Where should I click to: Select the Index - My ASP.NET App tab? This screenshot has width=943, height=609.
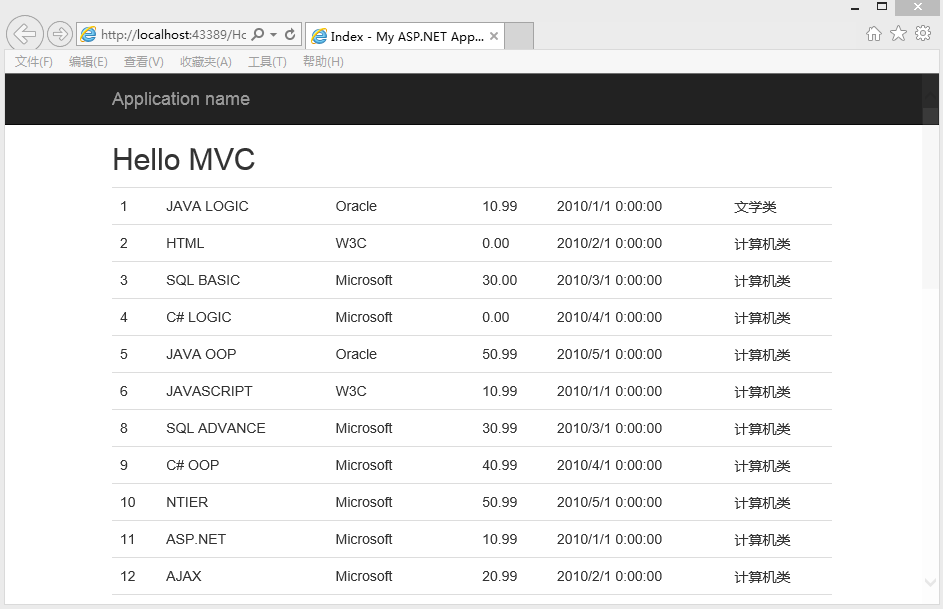click(405, 36)
